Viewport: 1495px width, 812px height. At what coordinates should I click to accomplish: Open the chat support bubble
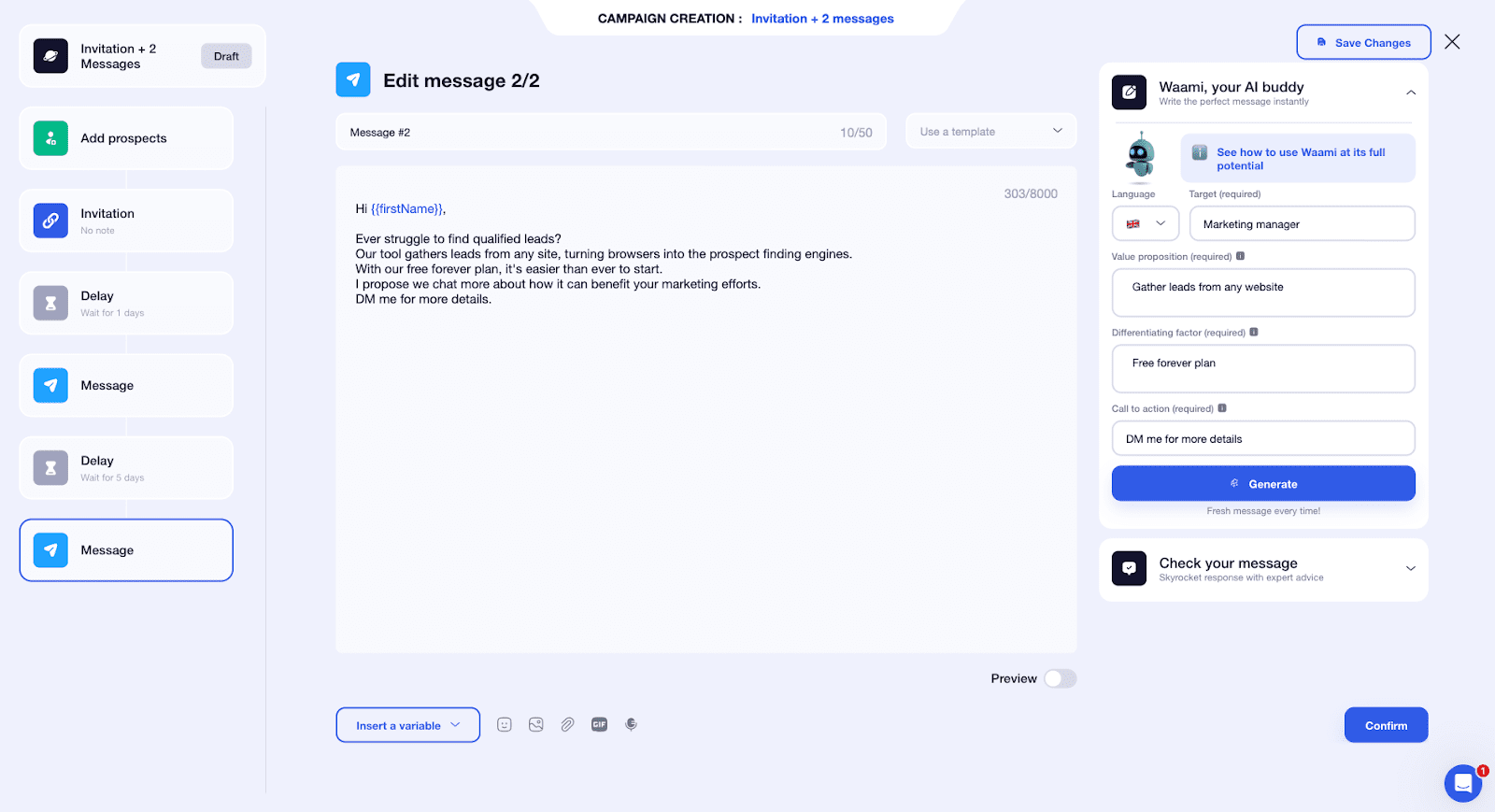coord(1462,783)
